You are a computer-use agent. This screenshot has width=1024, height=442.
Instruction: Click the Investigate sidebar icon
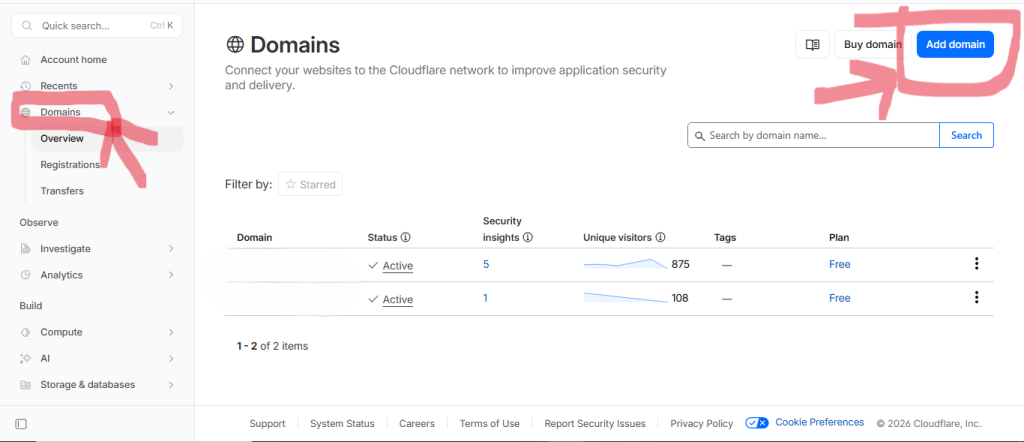pos(25,249)
